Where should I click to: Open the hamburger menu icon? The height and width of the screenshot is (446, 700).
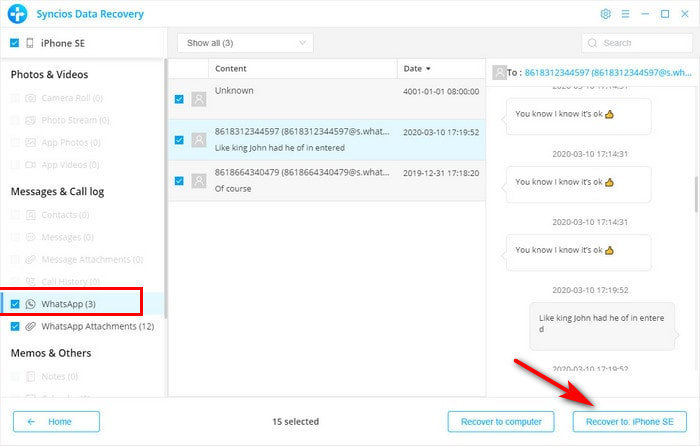tap(625, 14)
